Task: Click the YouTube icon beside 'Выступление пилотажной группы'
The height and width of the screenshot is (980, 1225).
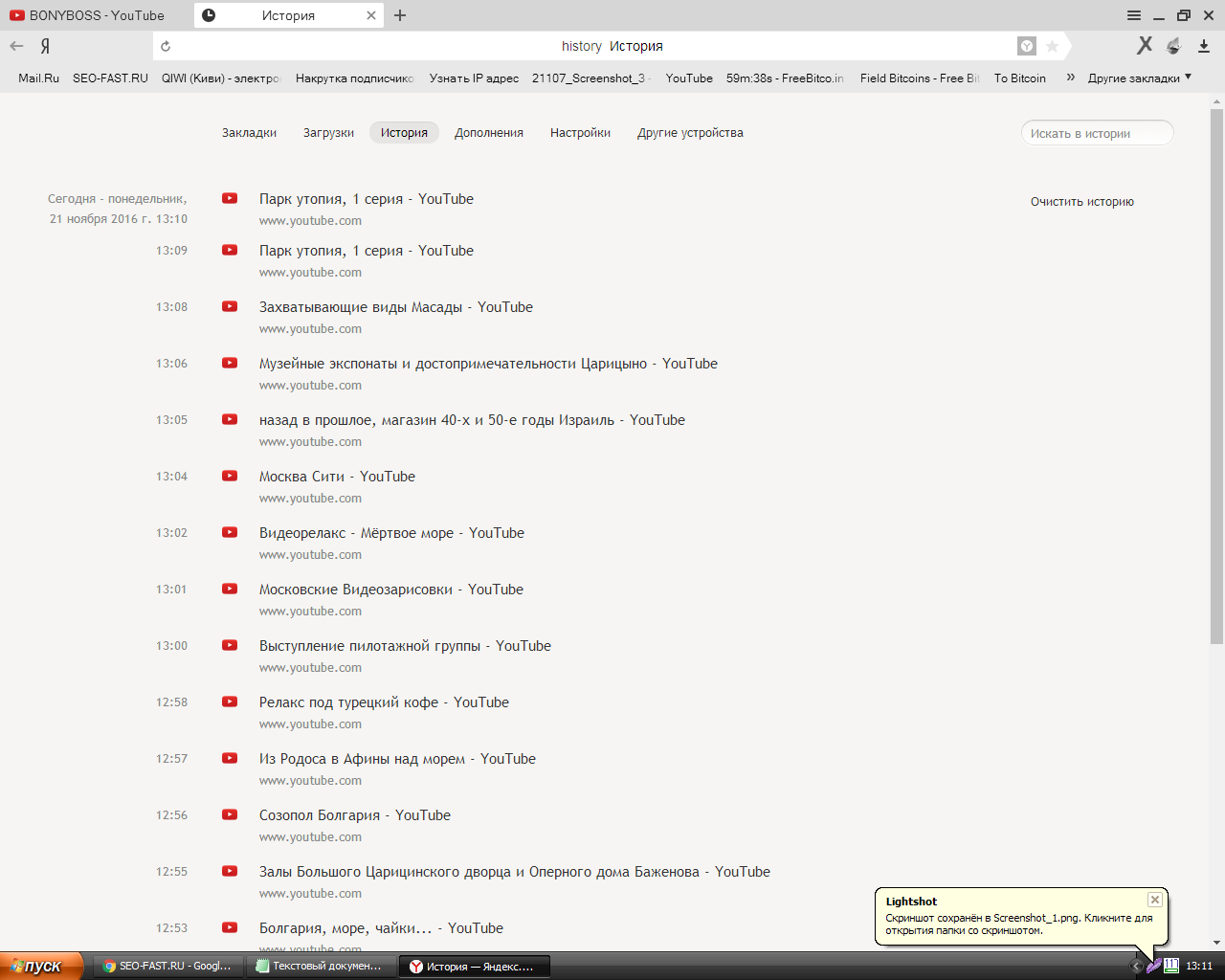Action: (x=230, y=645)
